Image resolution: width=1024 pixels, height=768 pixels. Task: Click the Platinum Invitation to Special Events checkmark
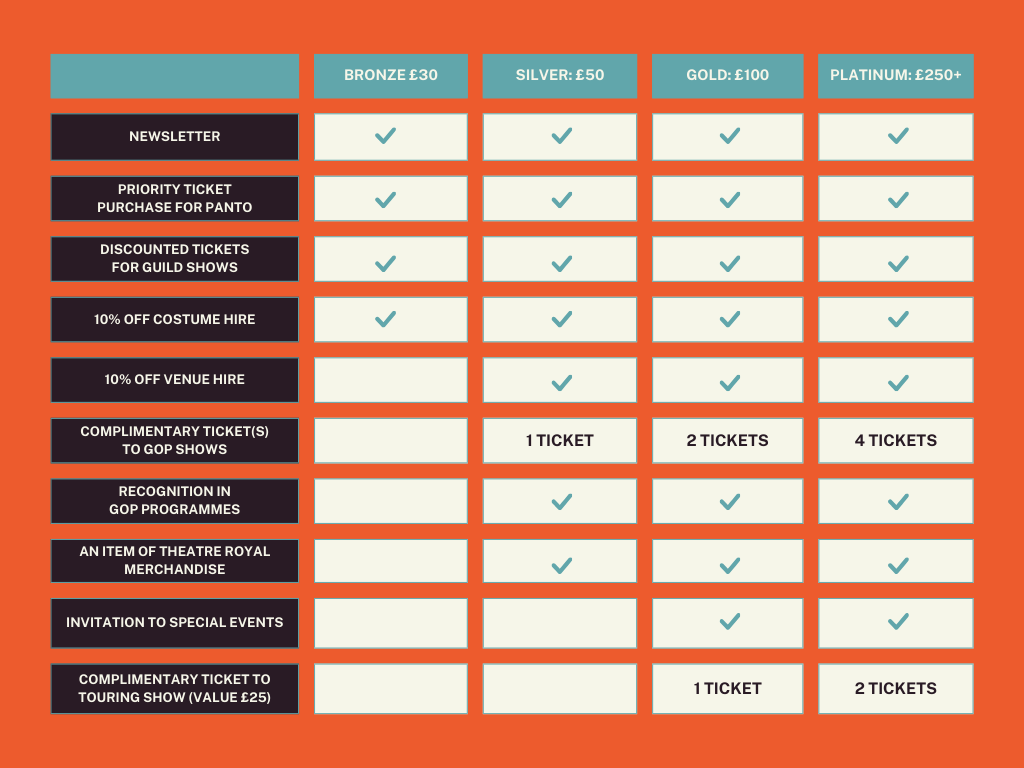click(898, 621)
